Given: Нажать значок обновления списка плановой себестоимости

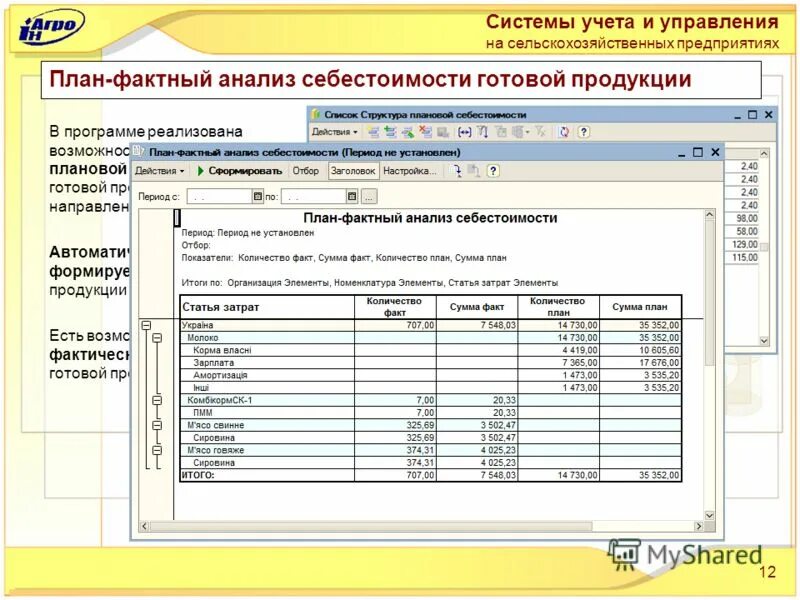Looking at the screenshot, I should [564, 131].
